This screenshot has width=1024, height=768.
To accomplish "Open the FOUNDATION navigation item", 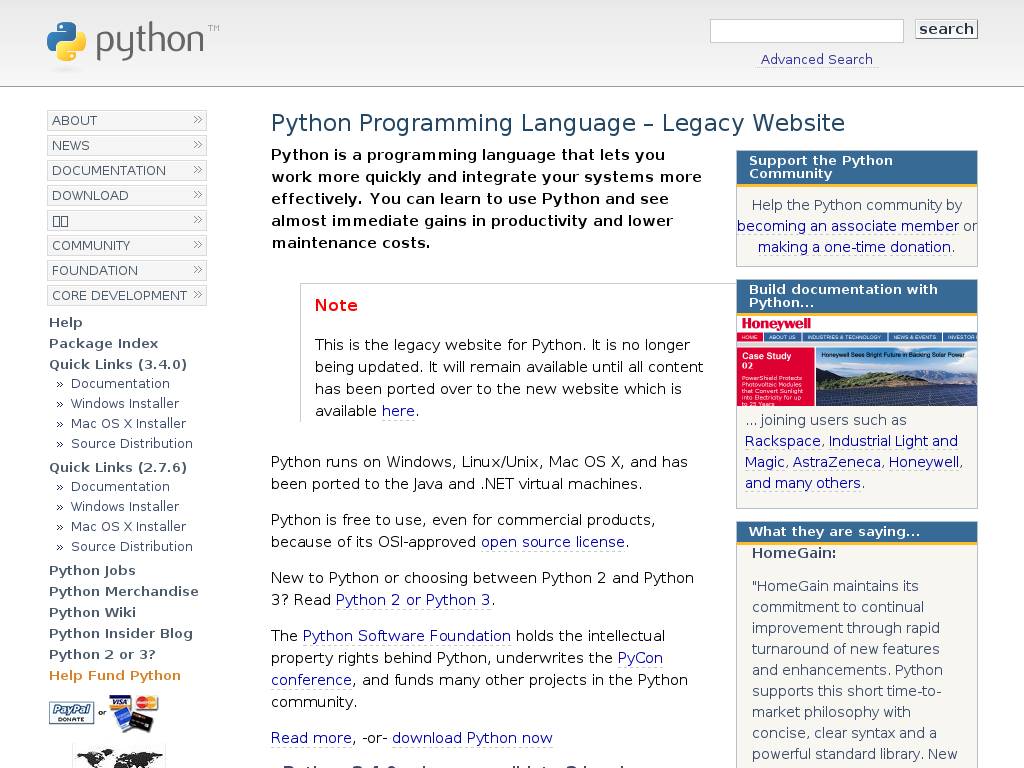I will (x=95, y=270).
